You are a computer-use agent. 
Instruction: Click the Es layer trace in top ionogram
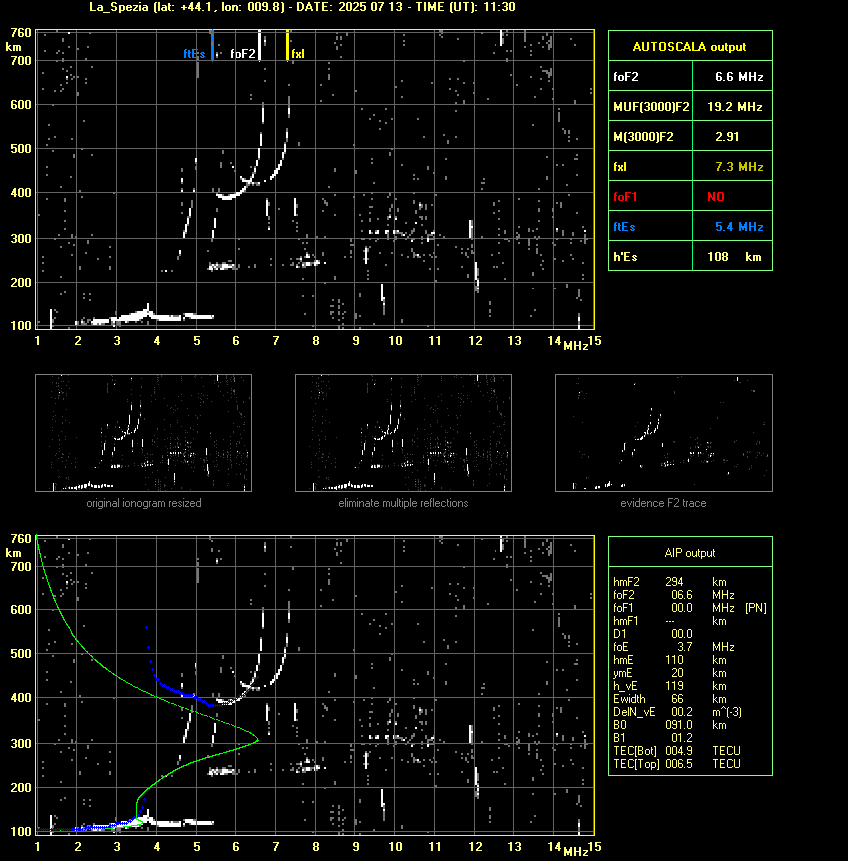point(143,317)
